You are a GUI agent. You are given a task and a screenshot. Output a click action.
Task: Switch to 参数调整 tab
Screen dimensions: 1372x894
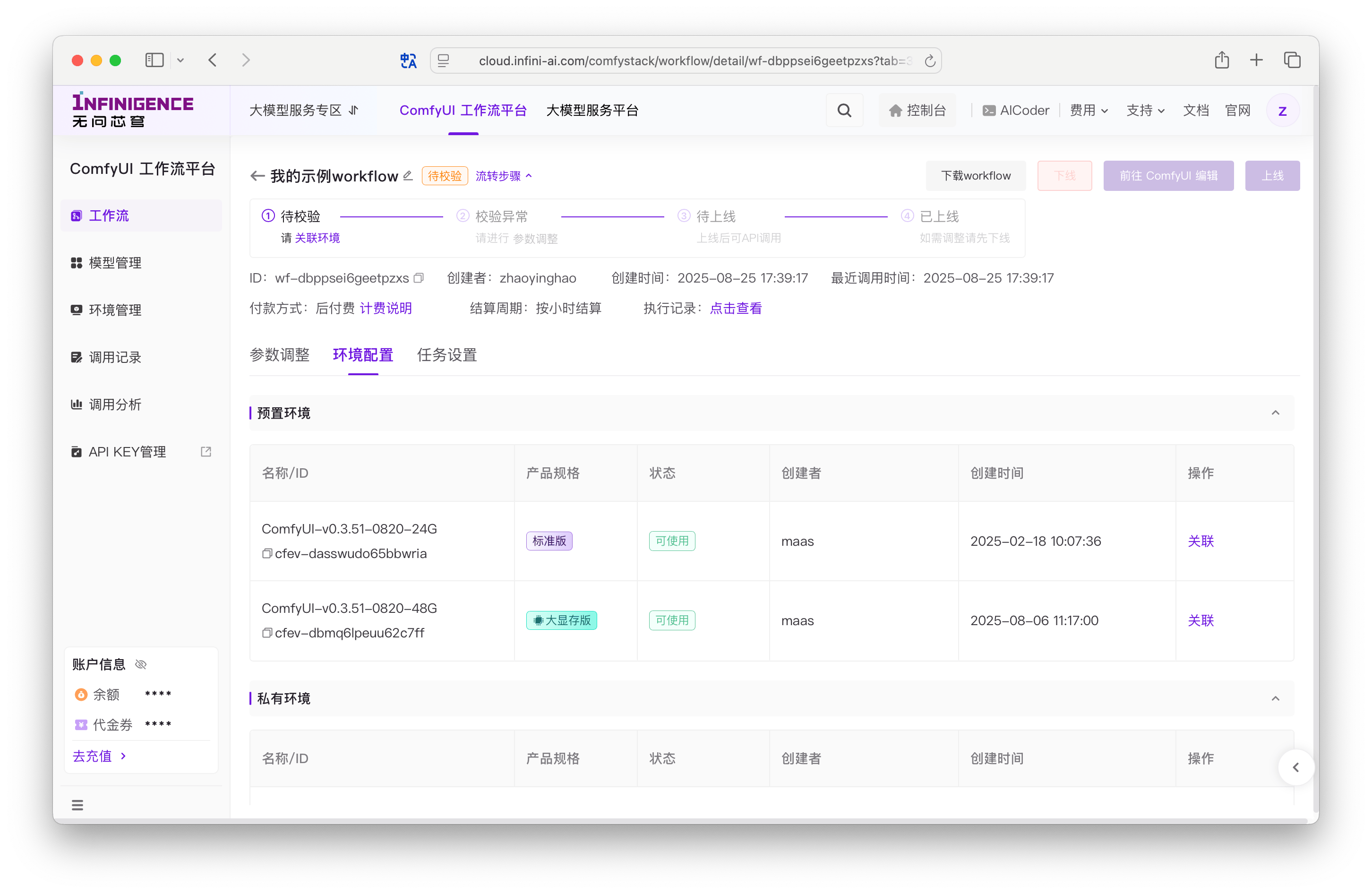click(280, 354)
